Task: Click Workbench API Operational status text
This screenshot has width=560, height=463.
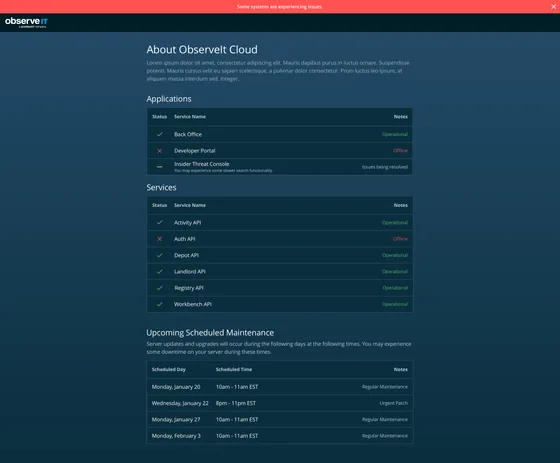Action: click(395, 304)
